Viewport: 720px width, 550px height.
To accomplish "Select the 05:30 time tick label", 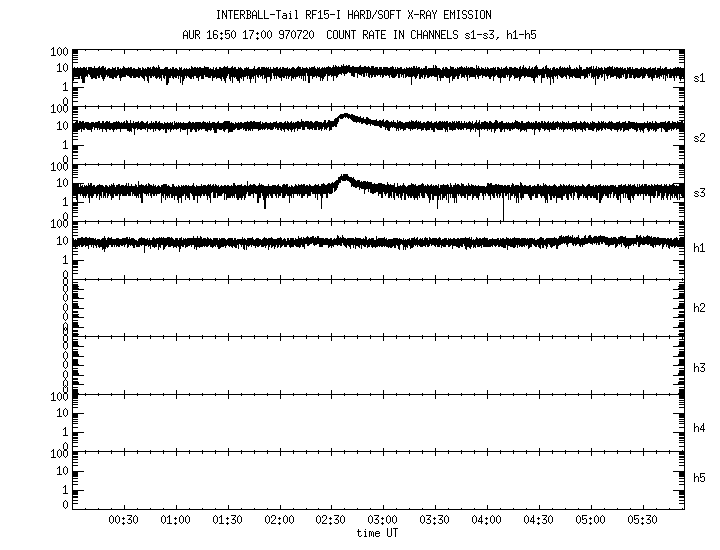I will coord(643,521).
